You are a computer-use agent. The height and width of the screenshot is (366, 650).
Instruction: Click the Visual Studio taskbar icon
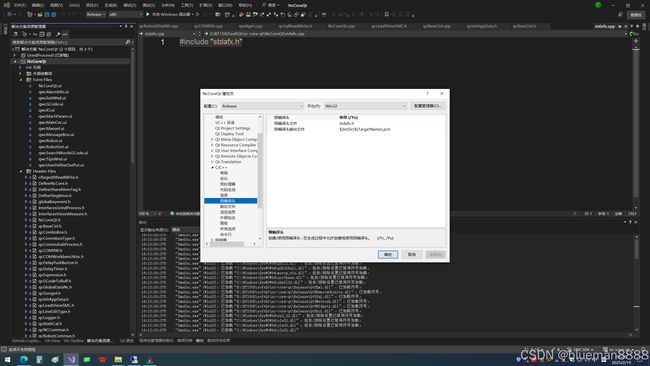[71, 359]
